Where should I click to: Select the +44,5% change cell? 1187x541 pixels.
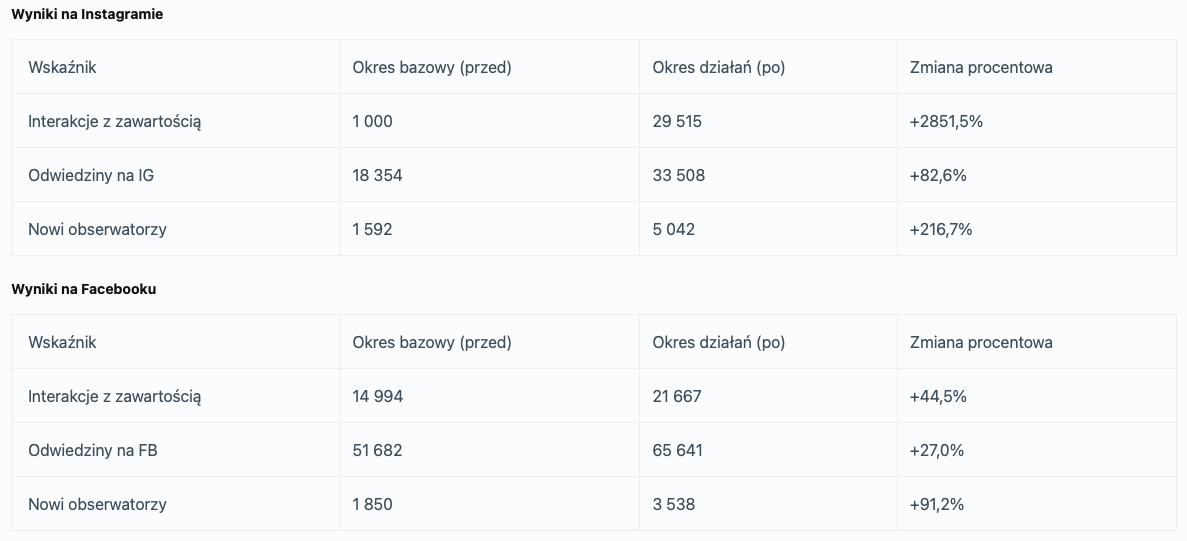click(938, 396)
